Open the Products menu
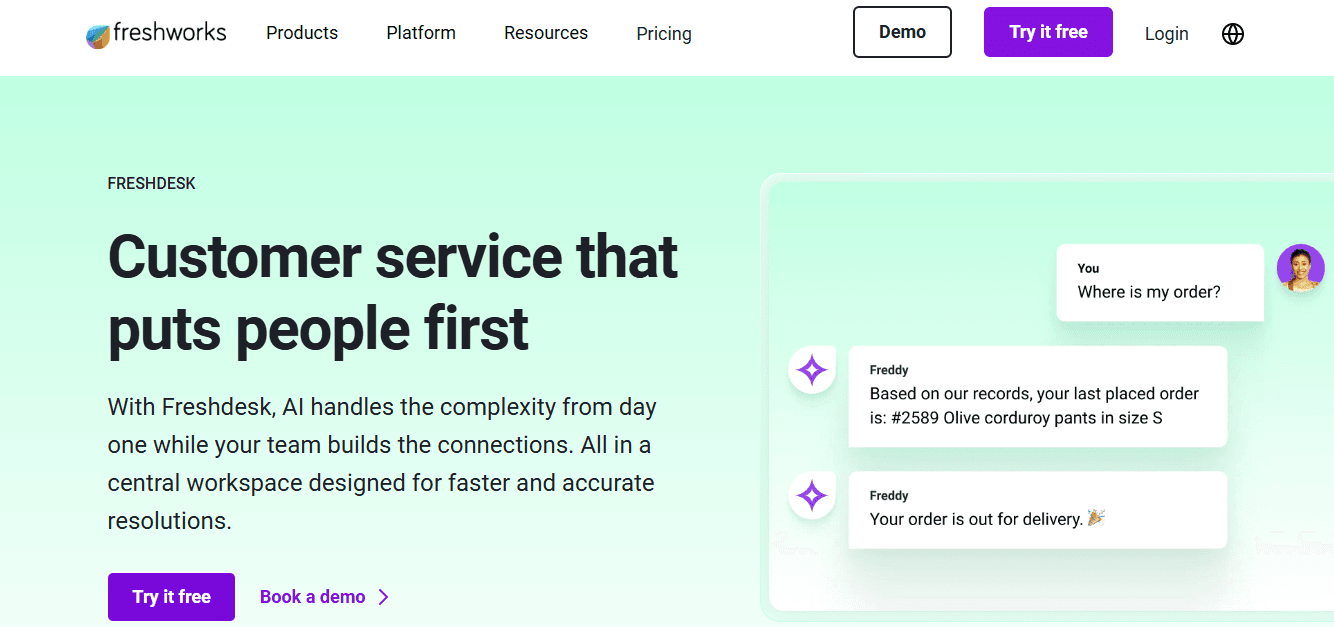This screenshot has width=1334, height=627. (x=301, y=33)
